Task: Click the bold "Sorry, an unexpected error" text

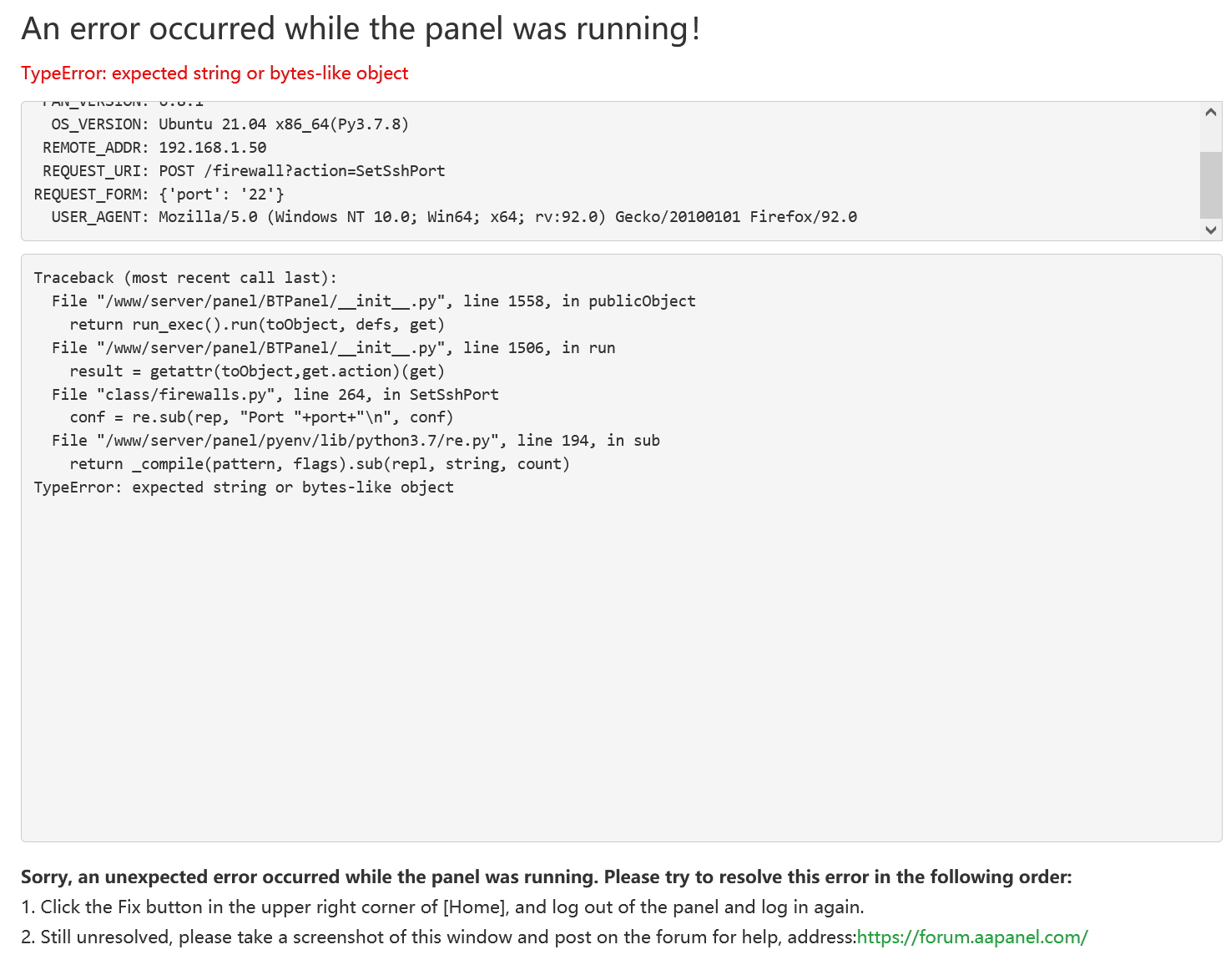Action: tap(546, 876)
